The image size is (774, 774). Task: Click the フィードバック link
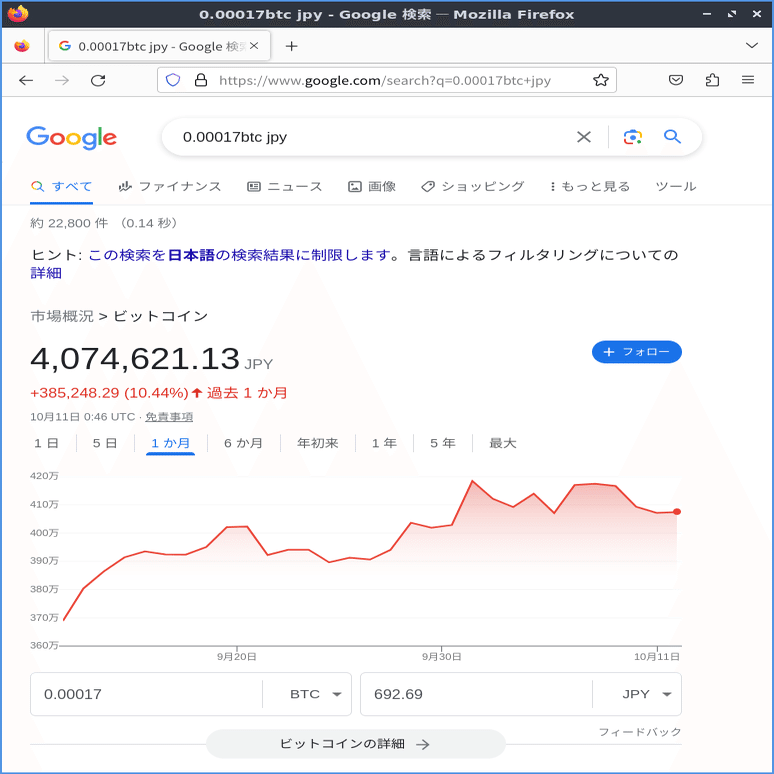coord(640,732)
